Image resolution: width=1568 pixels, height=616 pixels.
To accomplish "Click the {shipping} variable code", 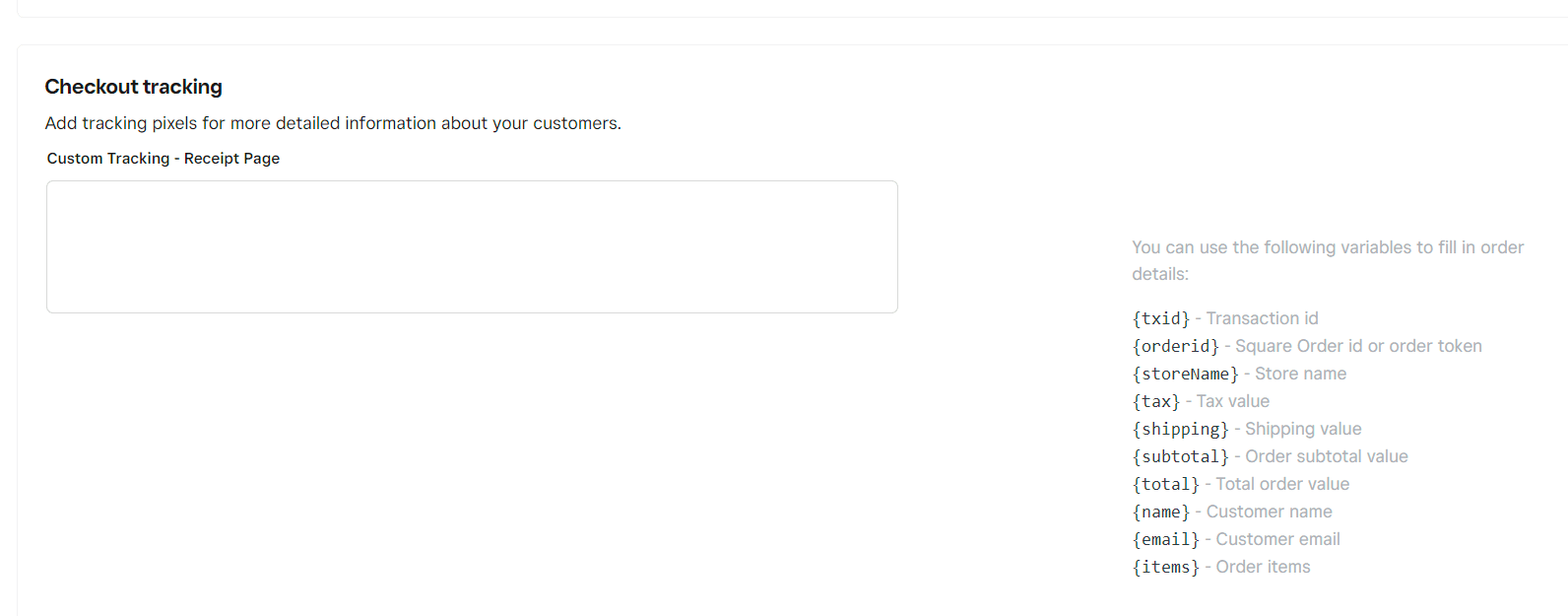I will pos(1180,429).
